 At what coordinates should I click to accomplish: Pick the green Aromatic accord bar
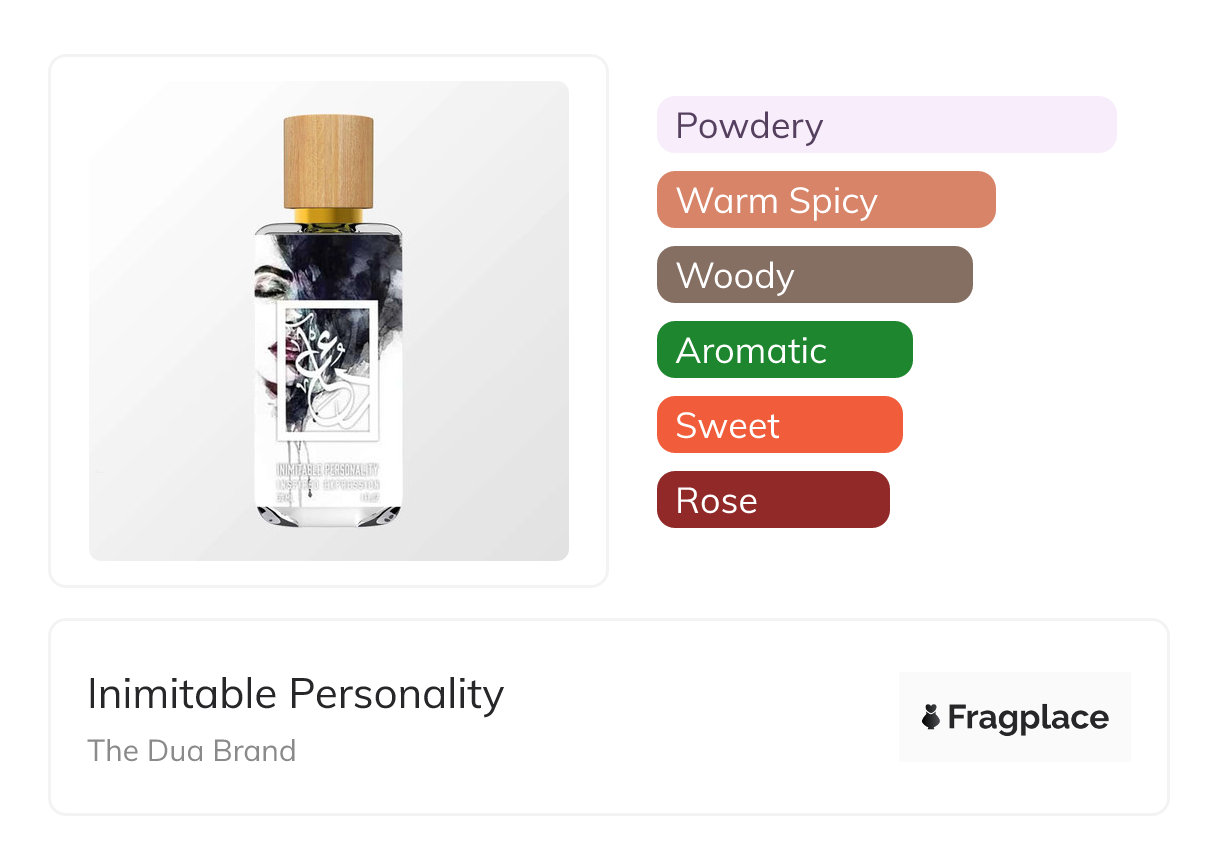click(x=784, y=350)
